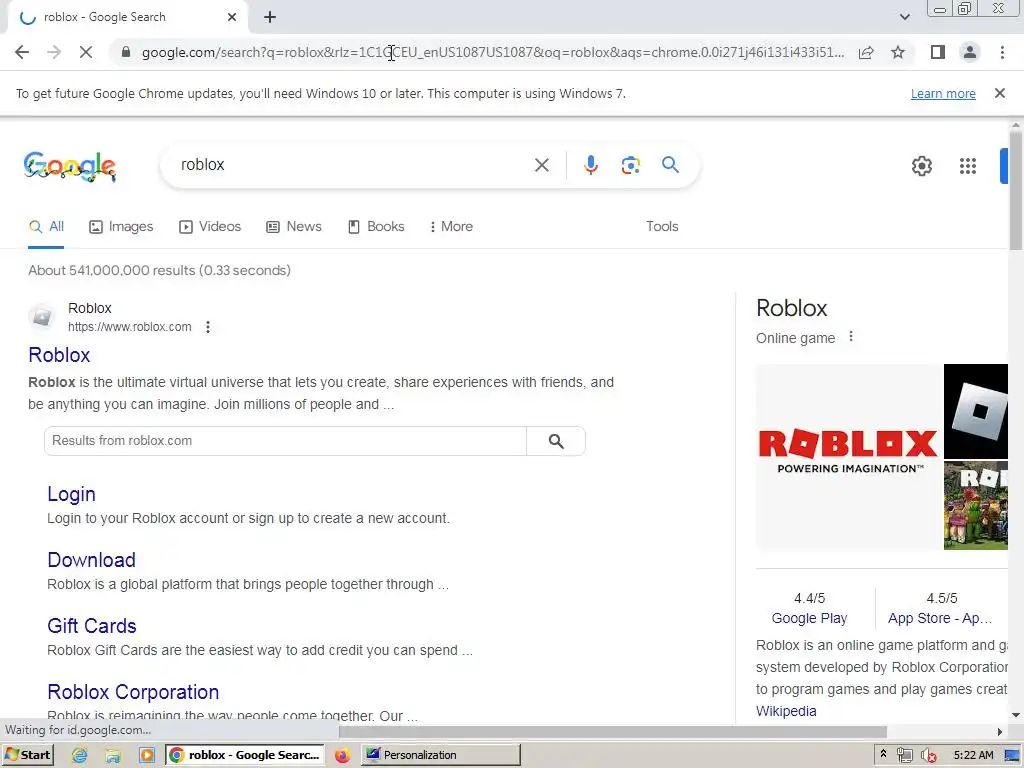Open the Gift Cards sitelink
This screenshot has height=768, width=1024.
91,626
